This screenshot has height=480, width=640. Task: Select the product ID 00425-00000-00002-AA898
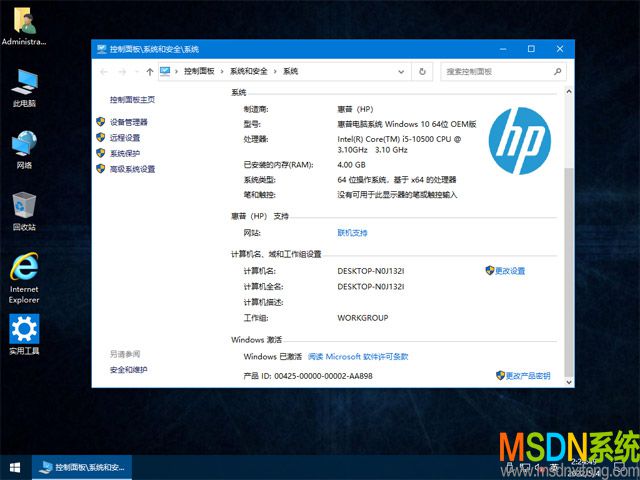(x=323, y=376)
